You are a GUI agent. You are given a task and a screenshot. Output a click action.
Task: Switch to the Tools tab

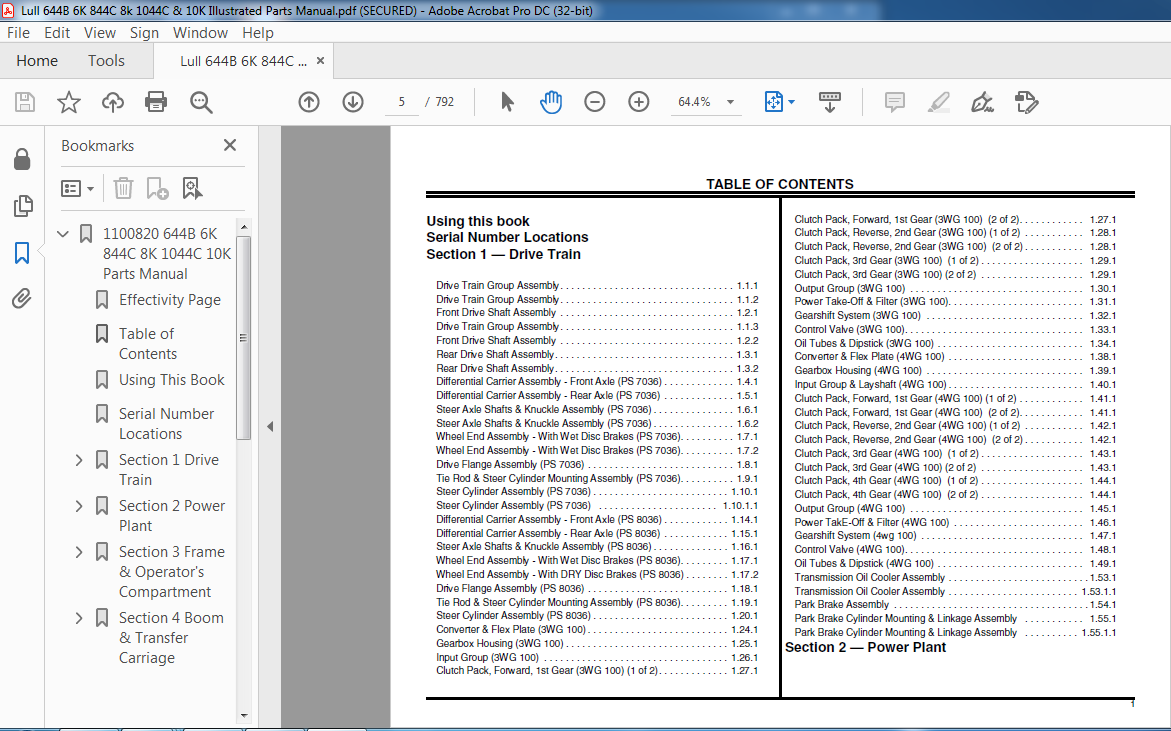tap(106, 60)
